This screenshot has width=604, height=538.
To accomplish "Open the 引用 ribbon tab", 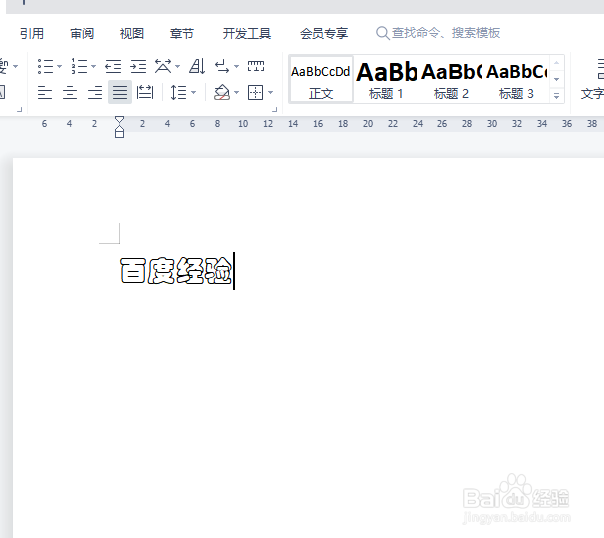I will 32,34.
